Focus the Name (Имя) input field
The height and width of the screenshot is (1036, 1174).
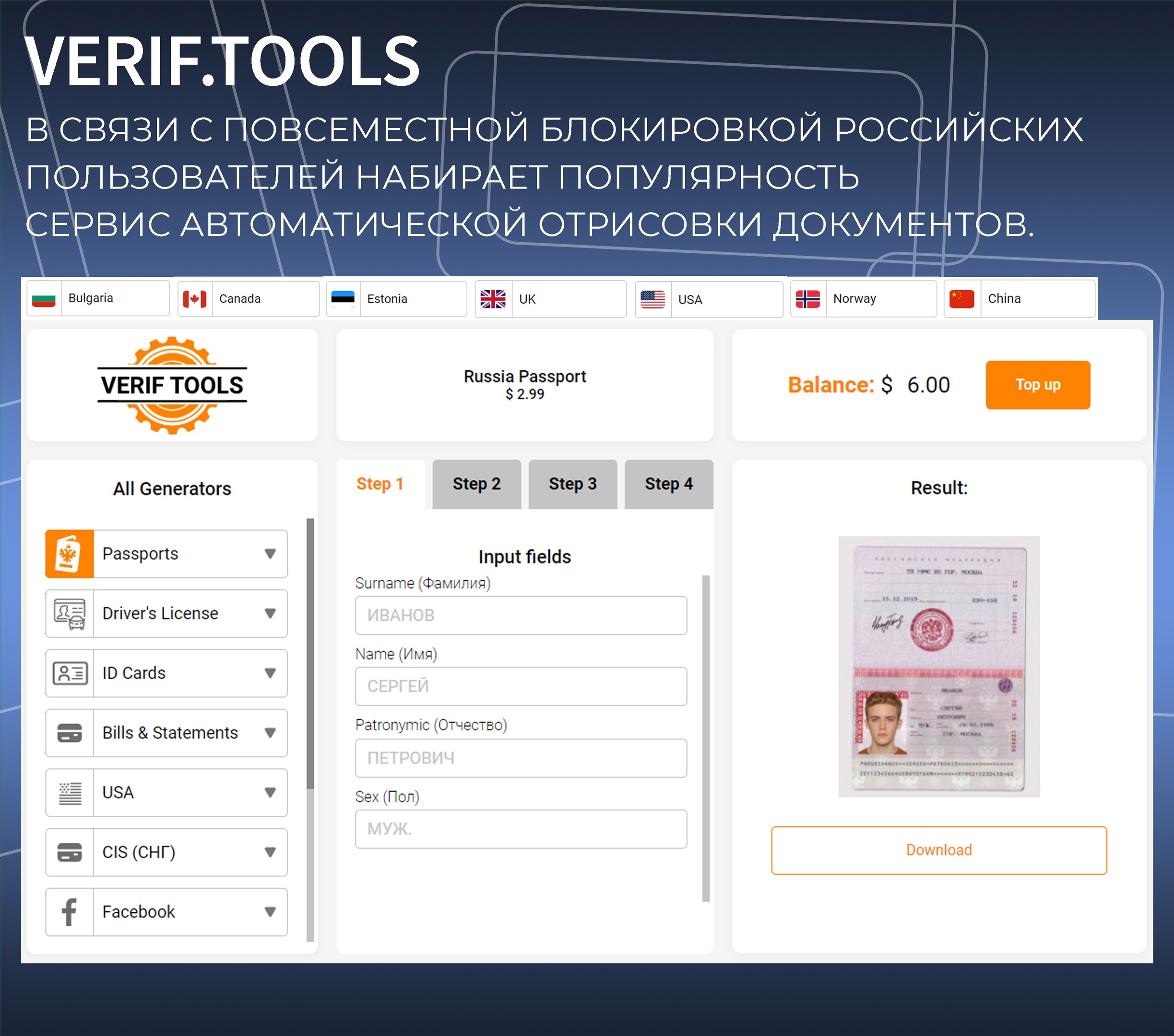[x=521, y=686]
